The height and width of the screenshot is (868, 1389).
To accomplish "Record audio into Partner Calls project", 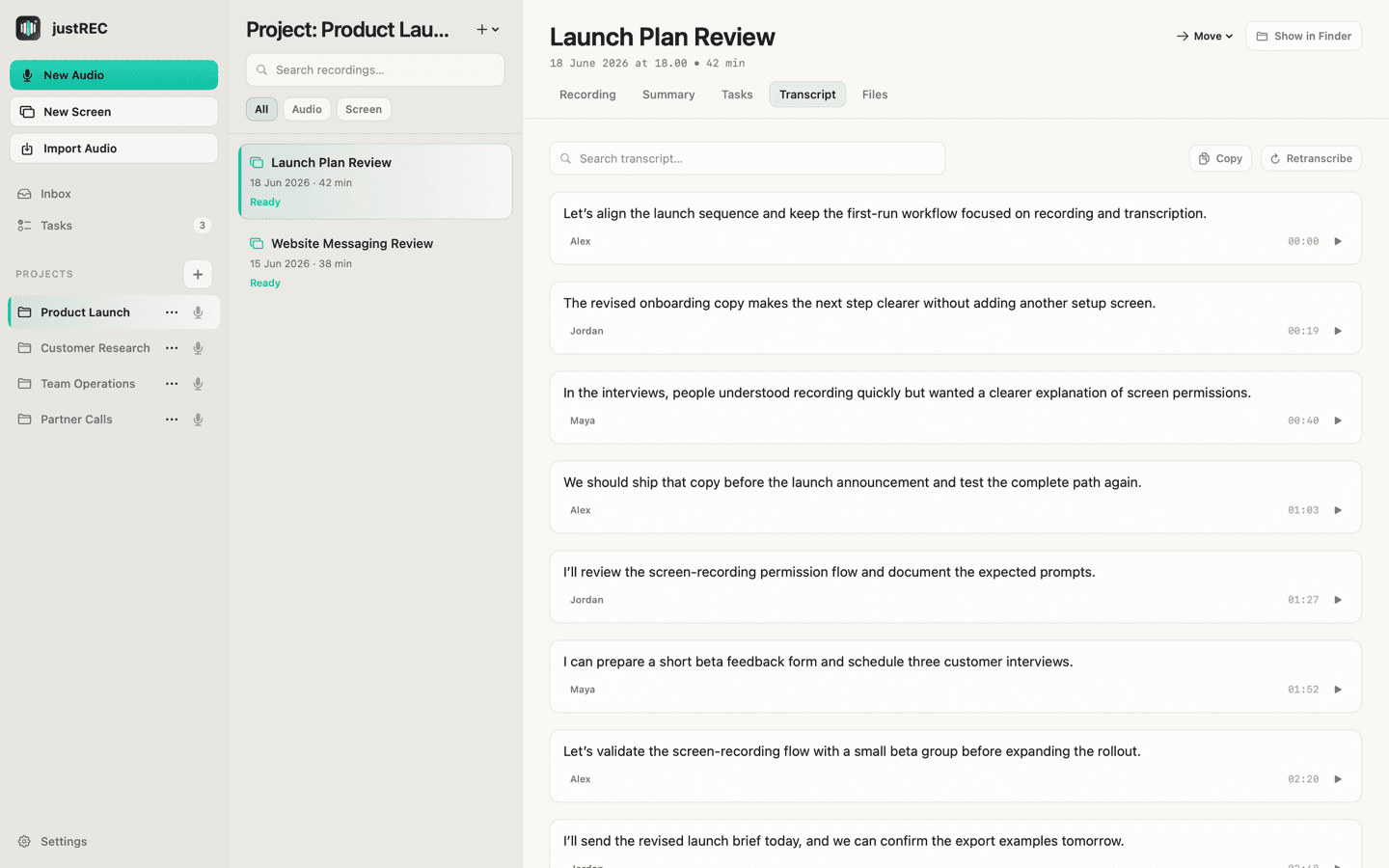I will pyautogui.click(x=198, y=420).
